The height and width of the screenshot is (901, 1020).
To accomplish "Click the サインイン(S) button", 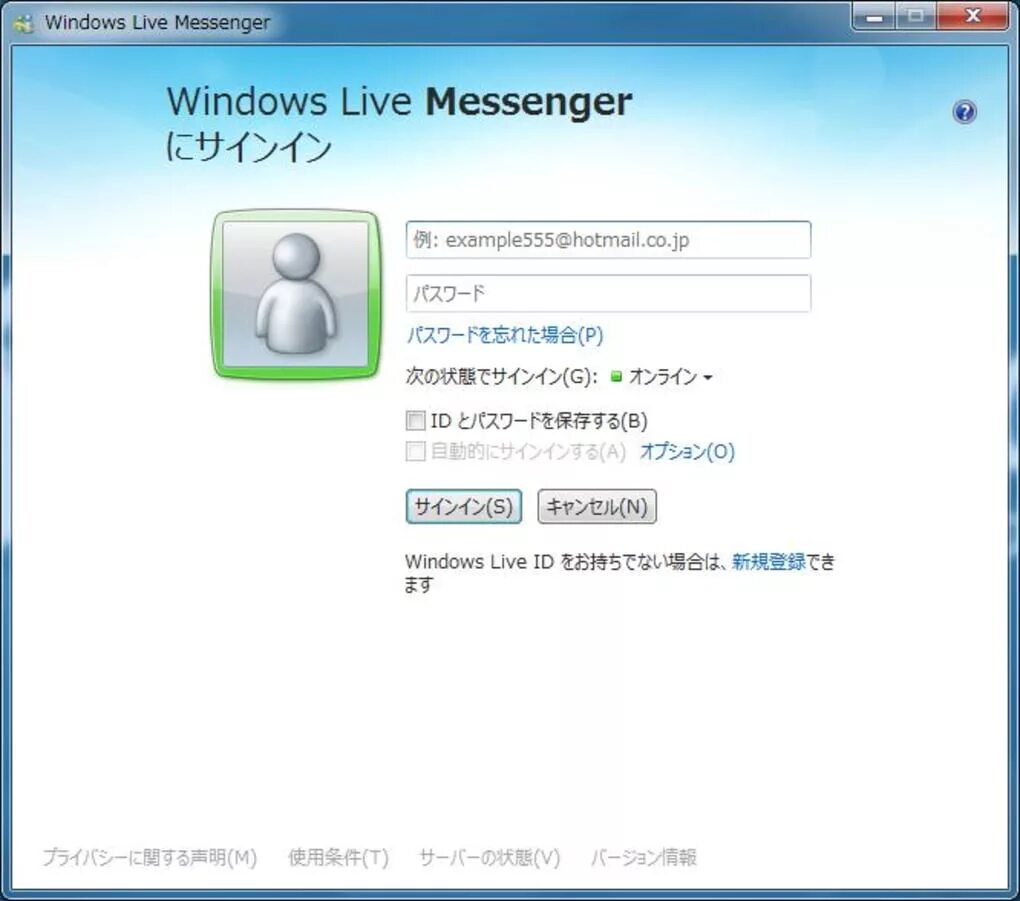I will pyautogui.click(x=464, y=506).
